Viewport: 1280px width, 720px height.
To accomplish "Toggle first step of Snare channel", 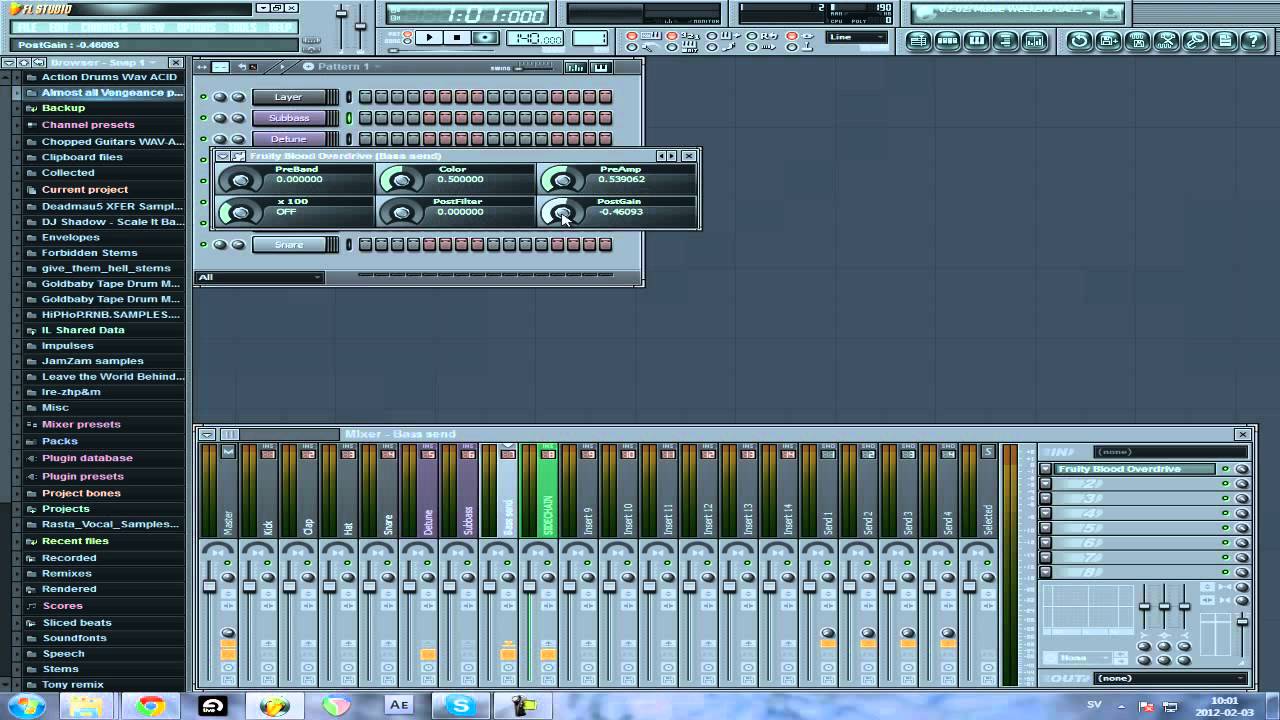I will click(365, 245).
